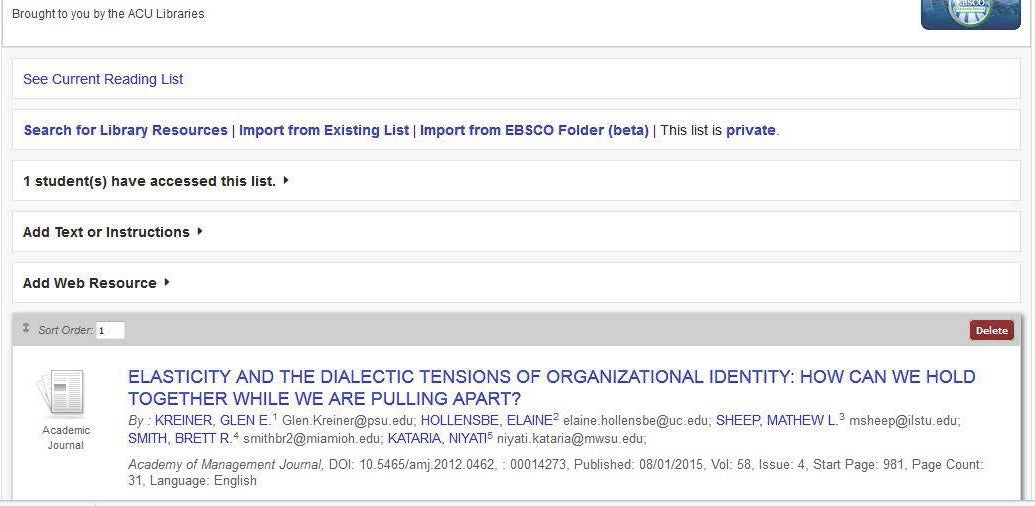Click the Academic Journal document icon

60,392
